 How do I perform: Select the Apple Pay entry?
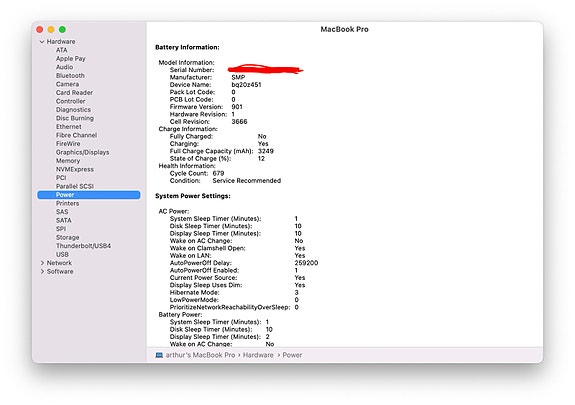70,59
